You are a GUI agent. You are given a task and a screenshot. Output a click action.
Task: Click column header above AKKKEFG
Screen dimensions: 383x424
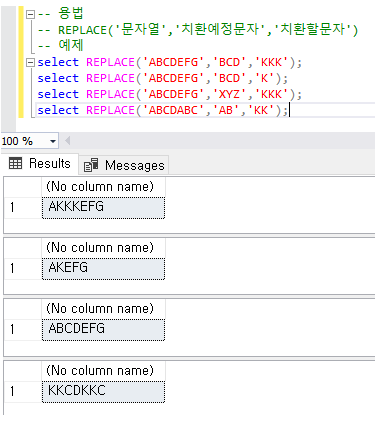pyautogui.click(x=103, y=187)
